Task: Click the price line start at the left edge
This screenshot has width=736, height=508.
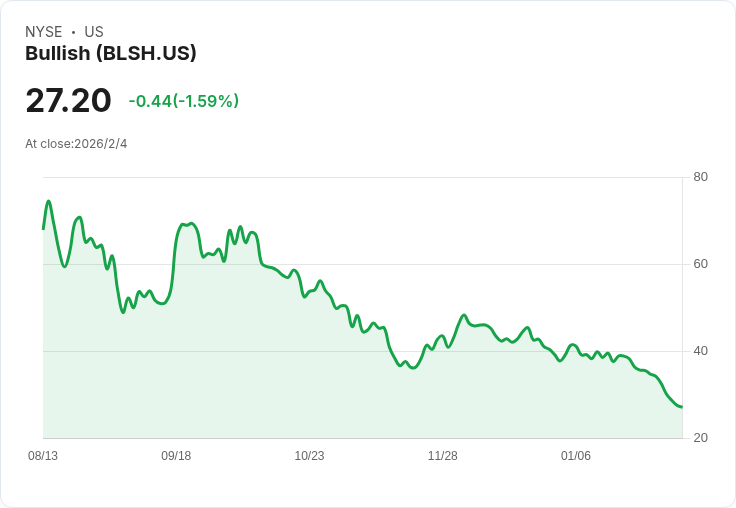Action: tap(43, 229)
